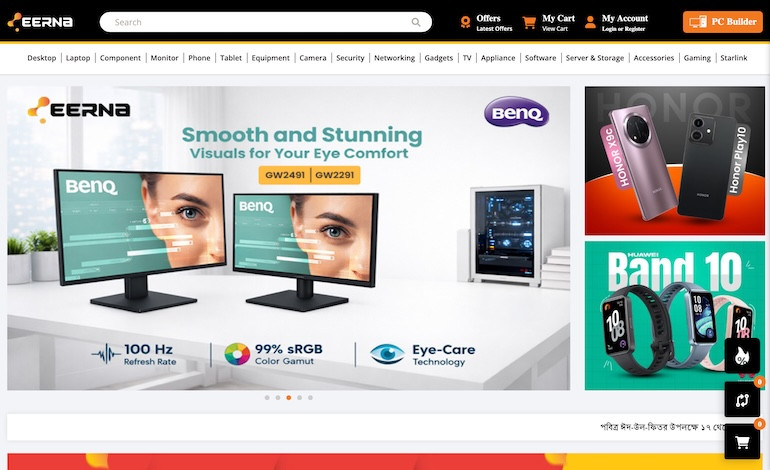Open the Starlink menu item
The image size is (770, 470).
tap(734, 58)
